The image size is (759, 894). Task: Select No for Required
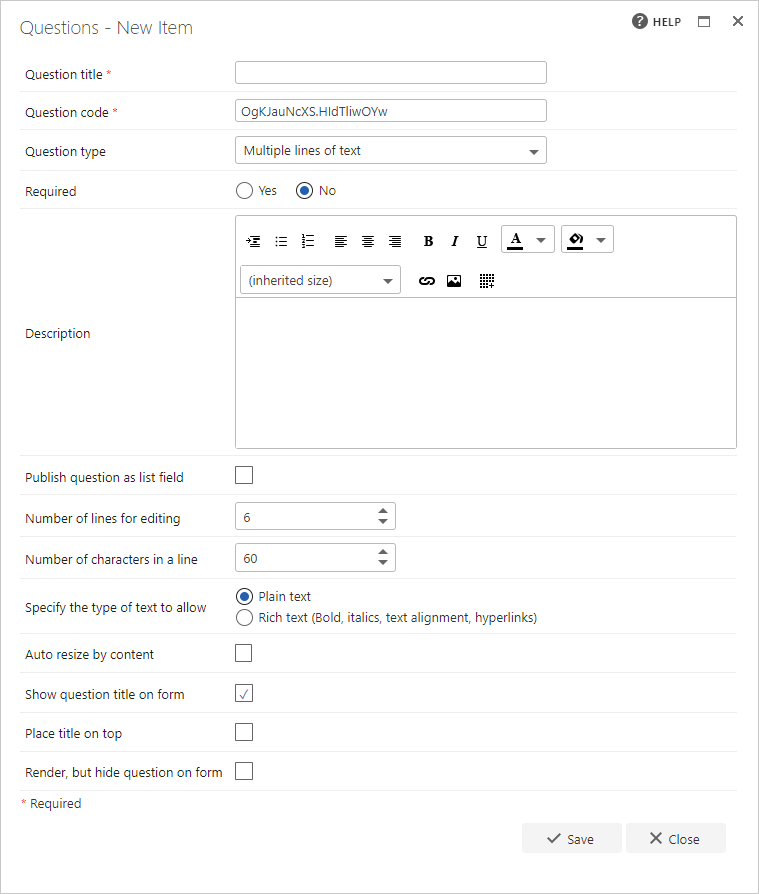click(305, 190)
